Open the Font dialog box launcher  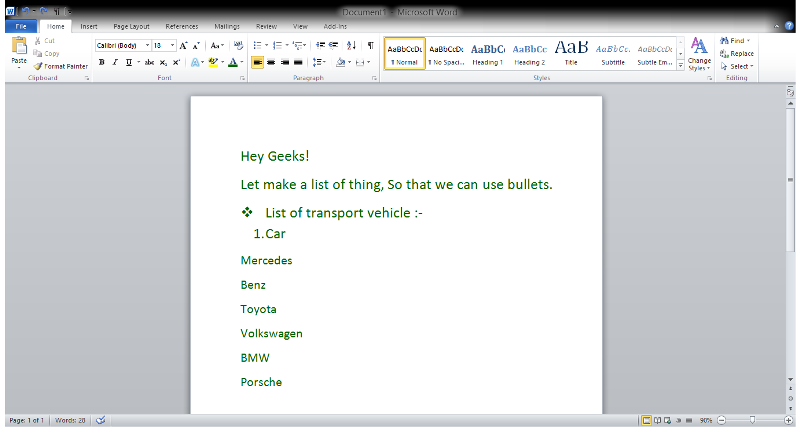click(x=242, y=78)
